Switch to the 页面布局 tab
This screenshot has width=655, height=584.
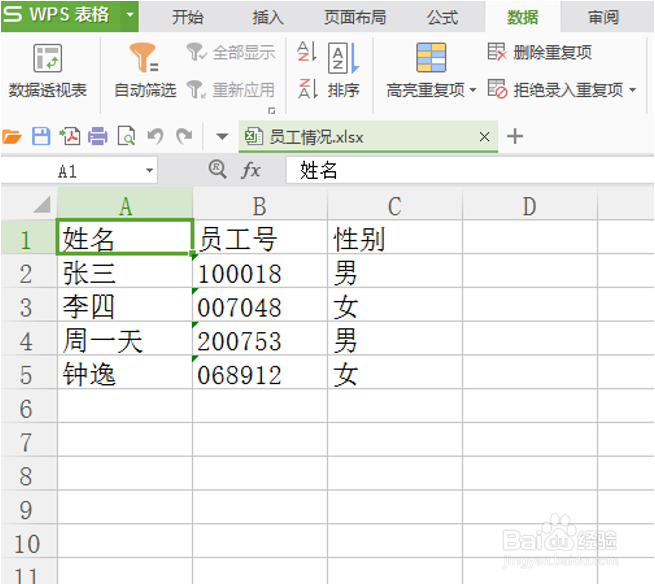(x=355, y=17)
